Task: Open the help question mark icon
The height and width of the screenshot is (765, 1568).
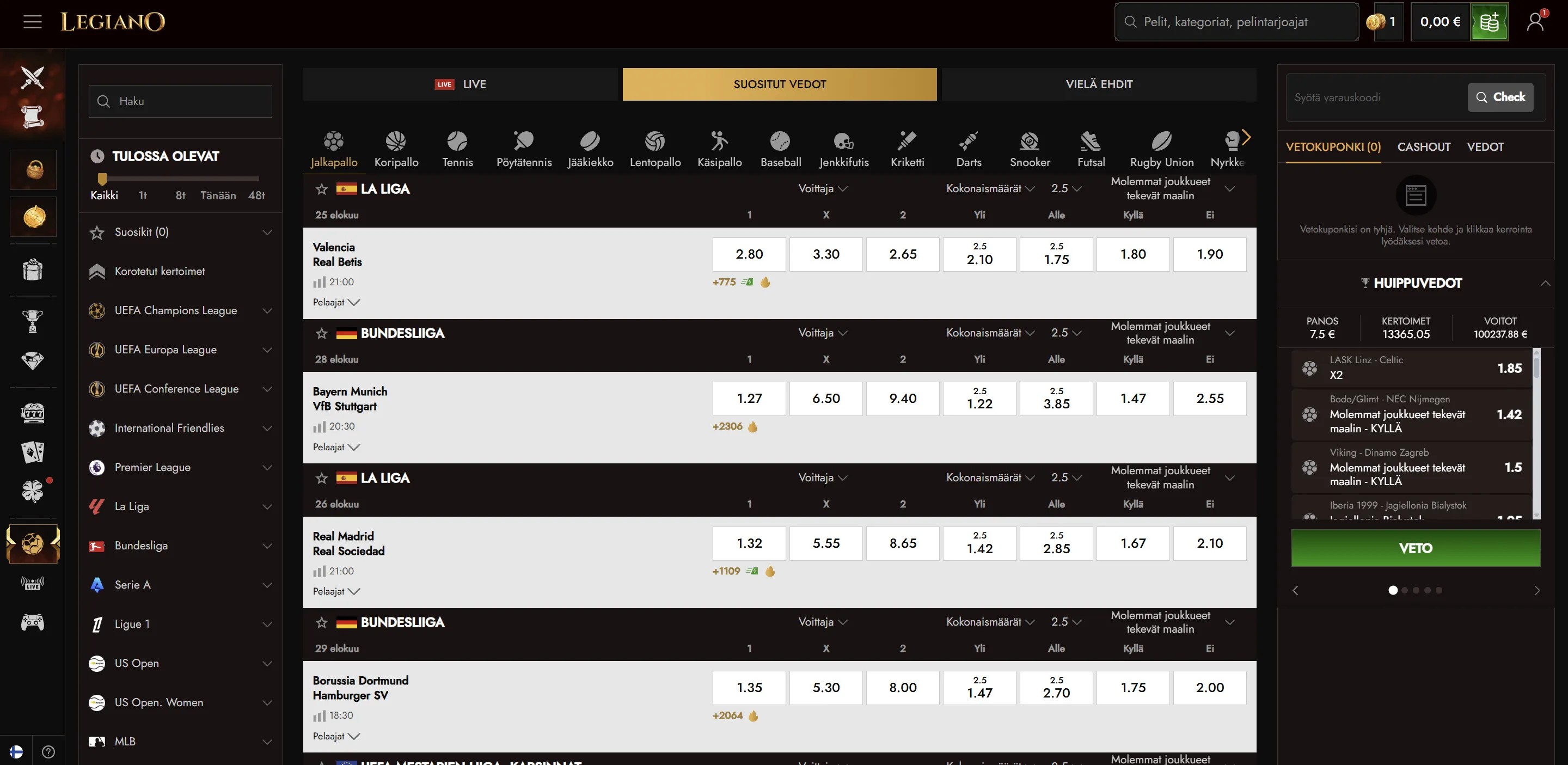Action: click(x=48, y=751)
